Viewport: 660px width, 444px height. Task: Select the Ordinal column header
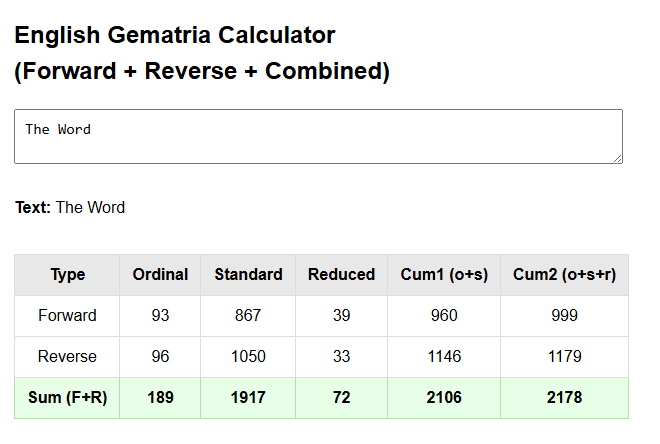click(x=160, y=274)
